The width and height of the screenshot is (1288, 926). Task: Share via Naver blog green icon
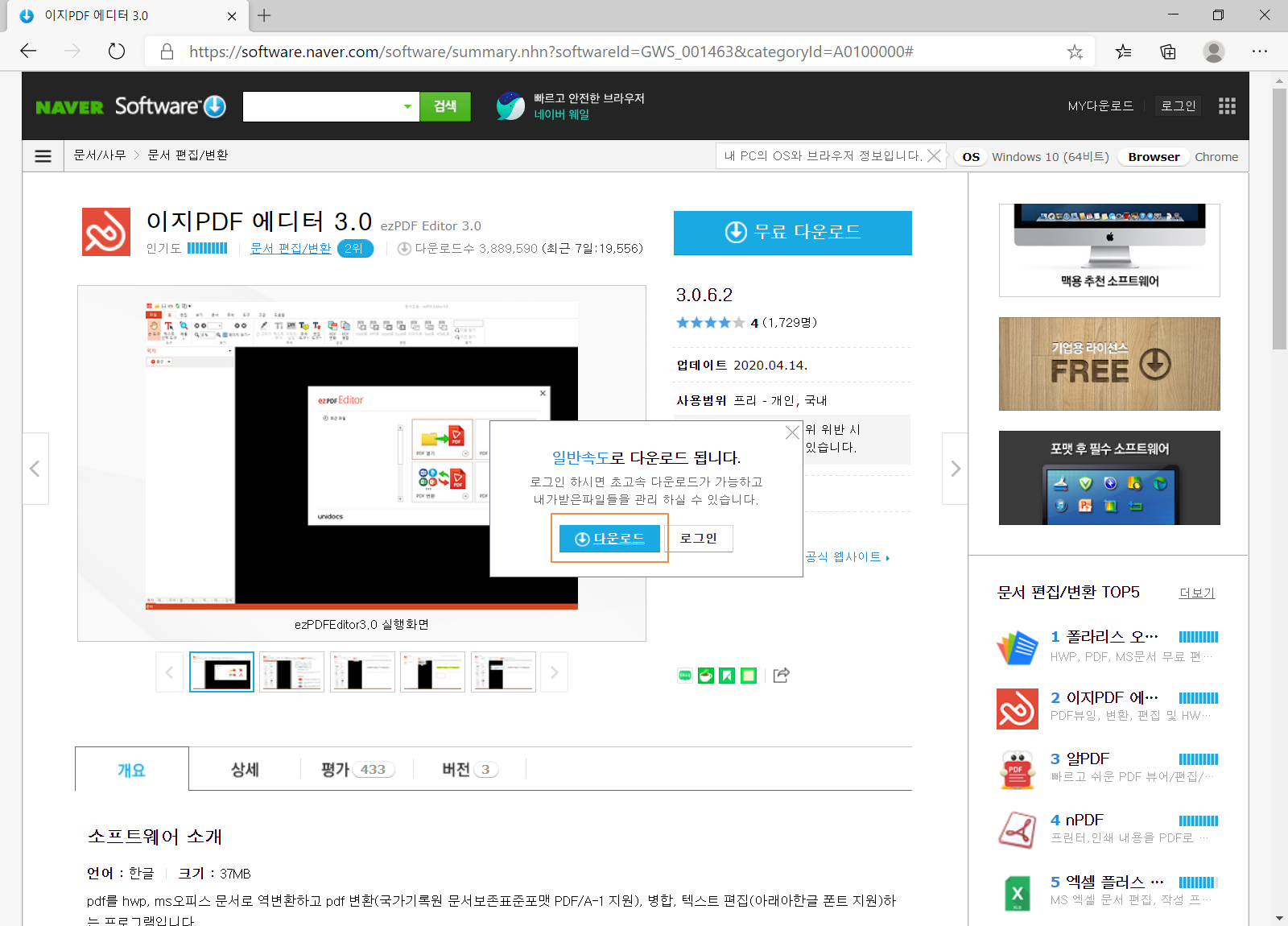[685, 676]
